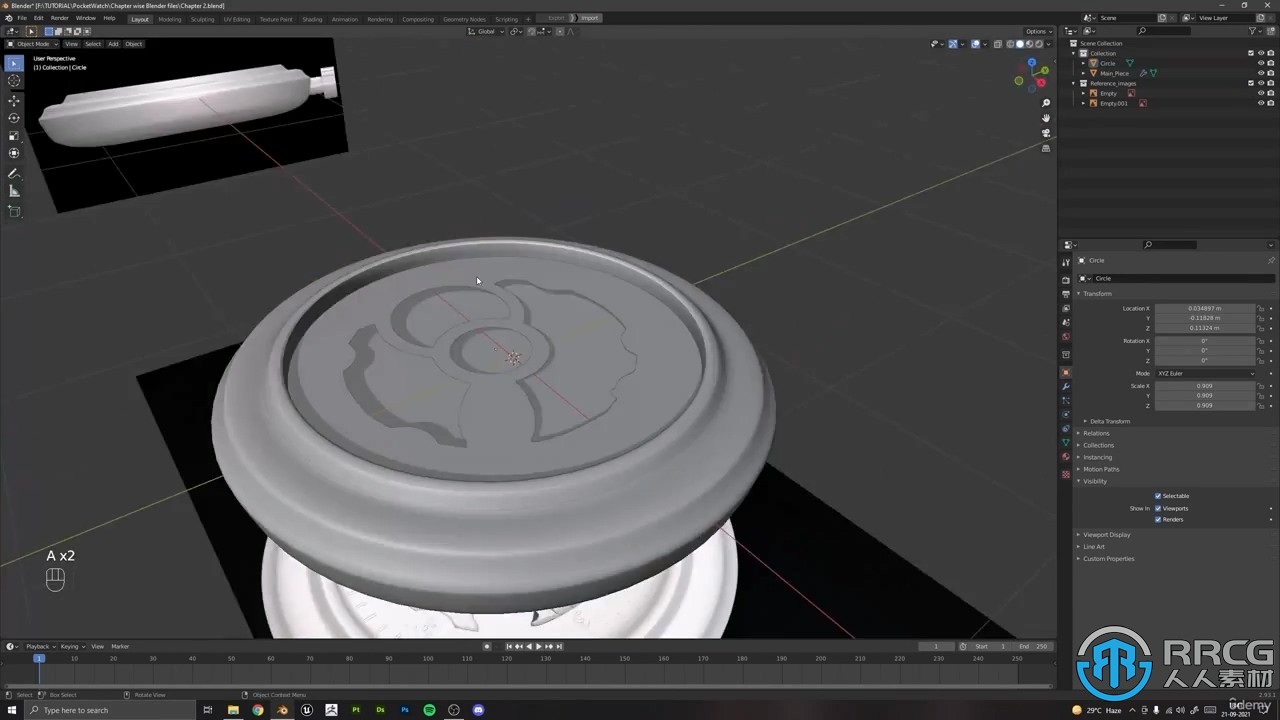
Task: Open the timeline Keying menu button
Action: 73,646
